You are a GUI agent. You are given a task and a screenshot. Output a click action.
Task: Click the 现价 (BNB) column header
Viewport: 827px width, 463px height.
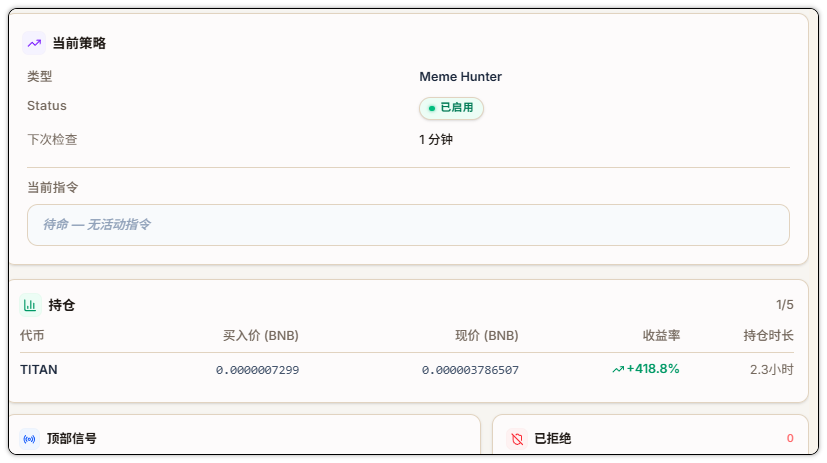point(487,335)
